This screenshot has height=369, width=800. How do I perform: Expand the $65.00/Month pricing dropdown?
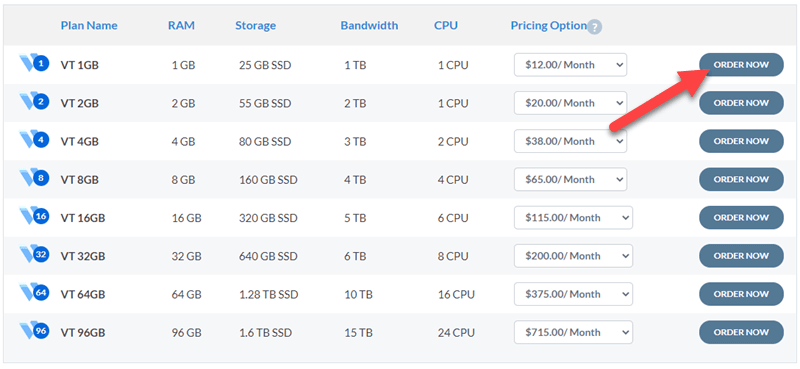pos(570,180)
